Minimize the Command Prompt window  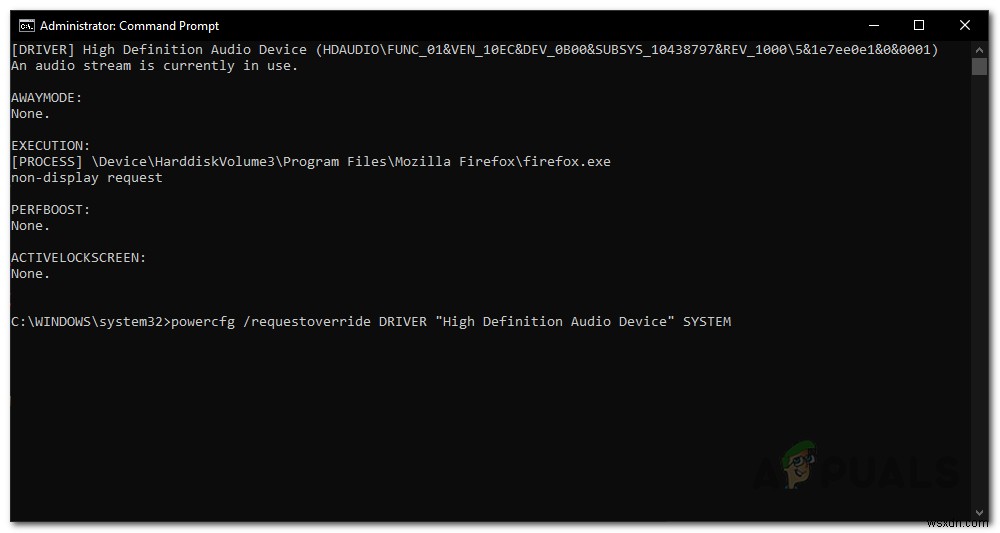click(872, 25)
